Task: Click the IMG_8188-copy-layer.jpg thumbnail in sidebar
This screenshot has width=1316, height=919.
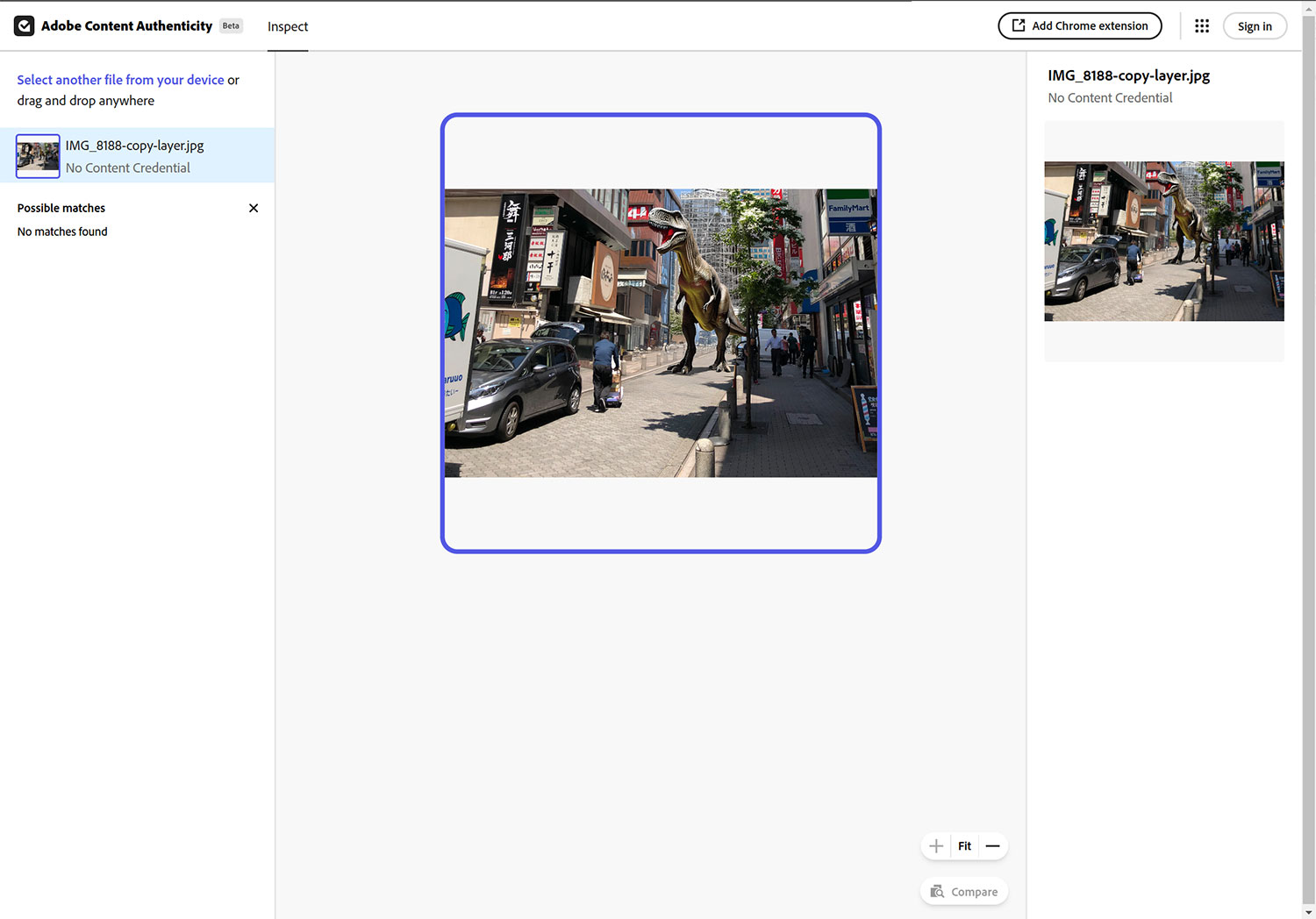Action: click(37, 155)
